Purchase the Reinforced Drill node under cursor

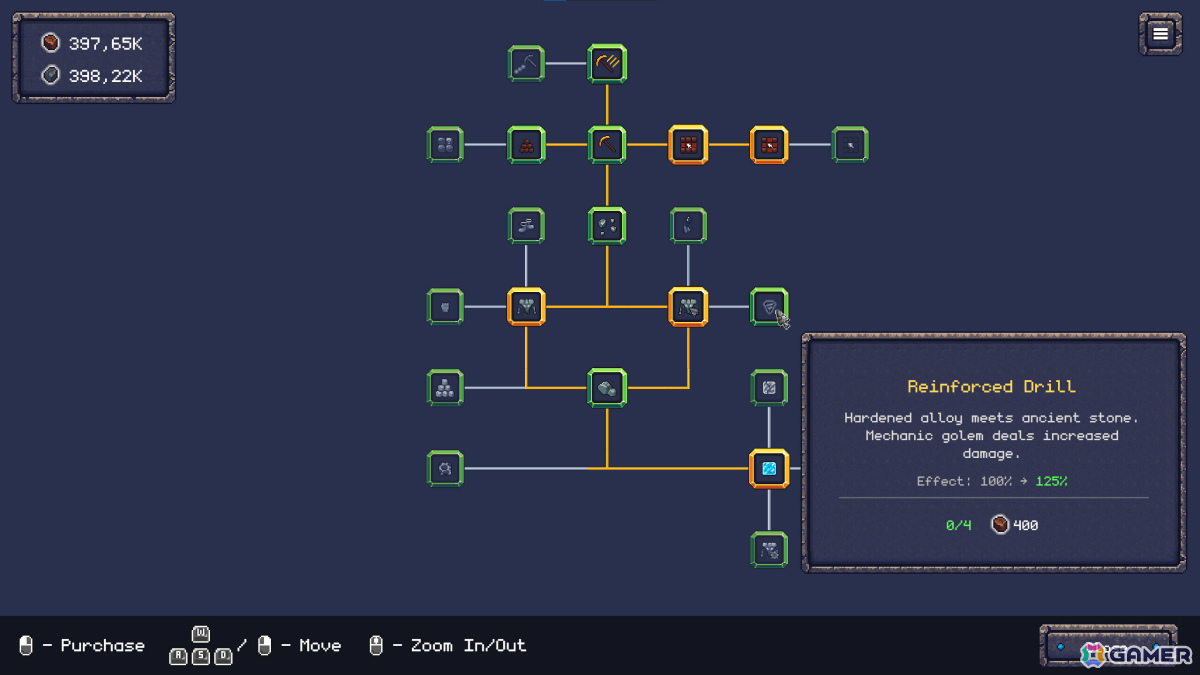tap(769, 307)
